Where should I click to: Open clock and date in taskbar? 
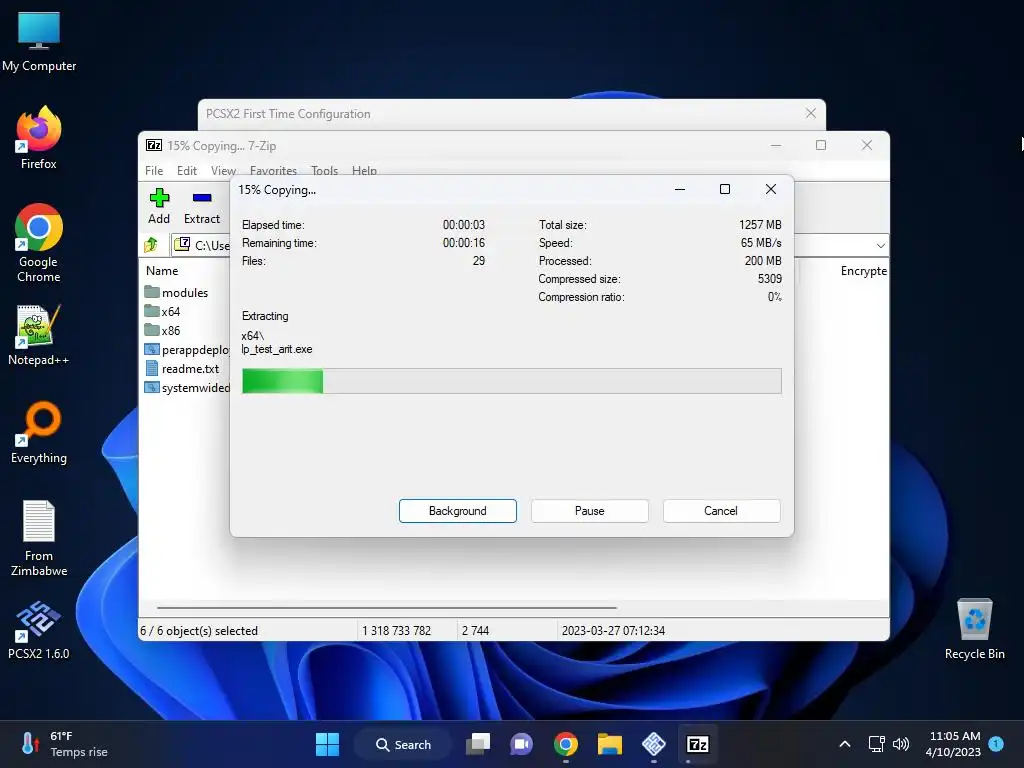pos(953,744)
